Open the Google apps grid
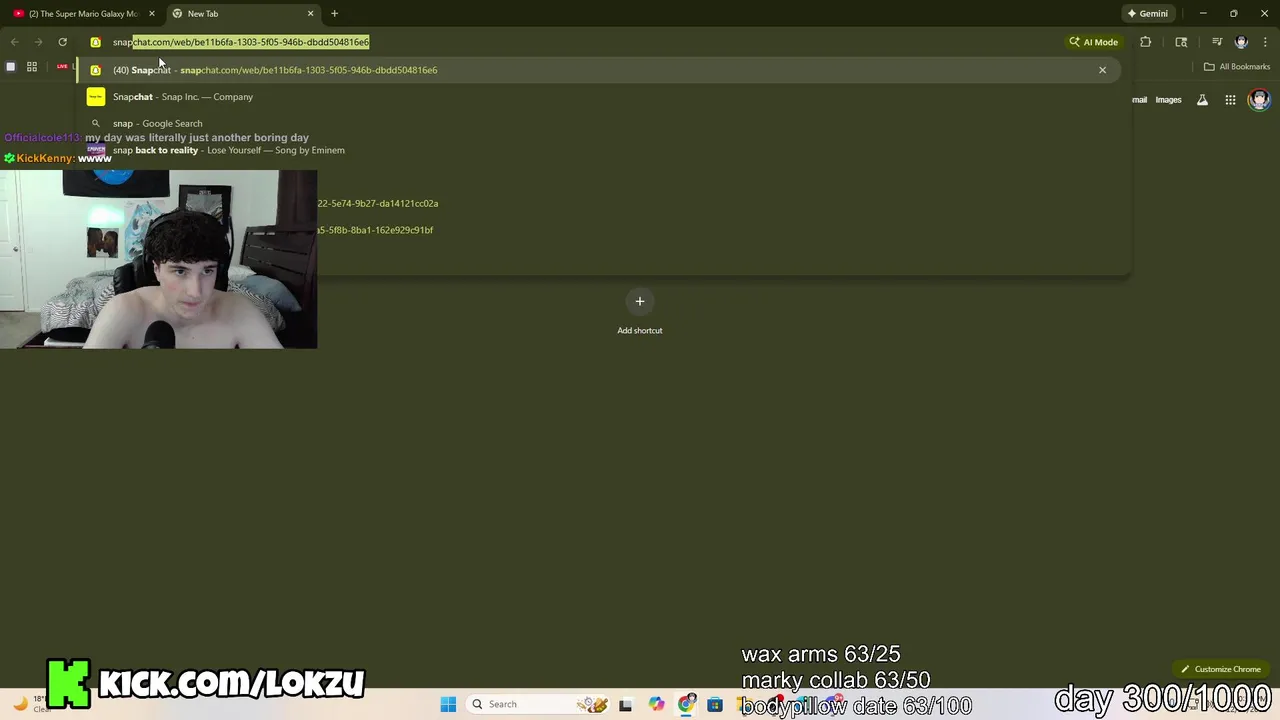This screenshot has width=1280, height=720. point(1230,100)
